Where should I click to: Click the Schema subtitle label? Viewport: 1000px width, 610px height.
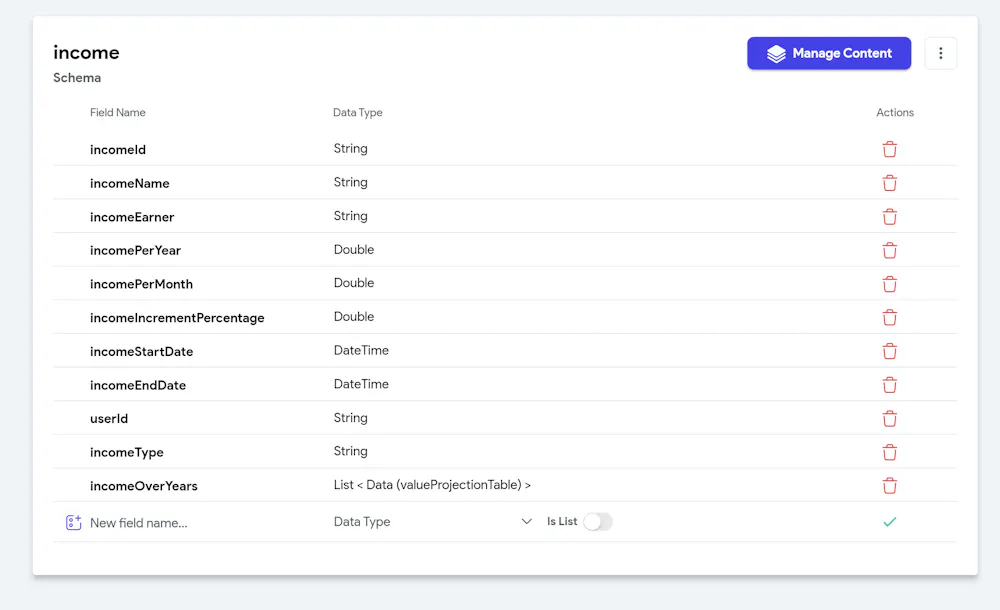tap(77, 78)
